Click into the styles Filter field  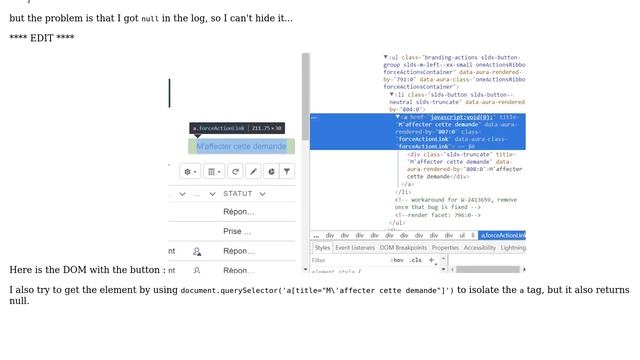tap(349, 260)
